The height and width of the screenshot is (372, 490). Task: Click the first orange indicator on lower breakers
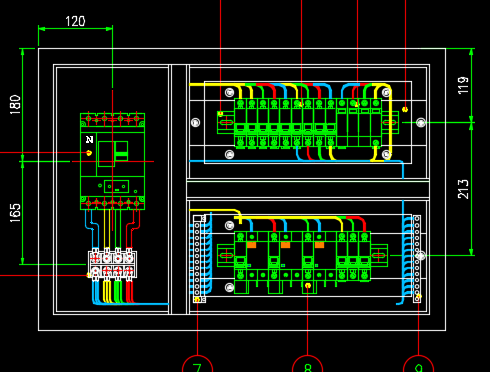[x=251, y=245]
